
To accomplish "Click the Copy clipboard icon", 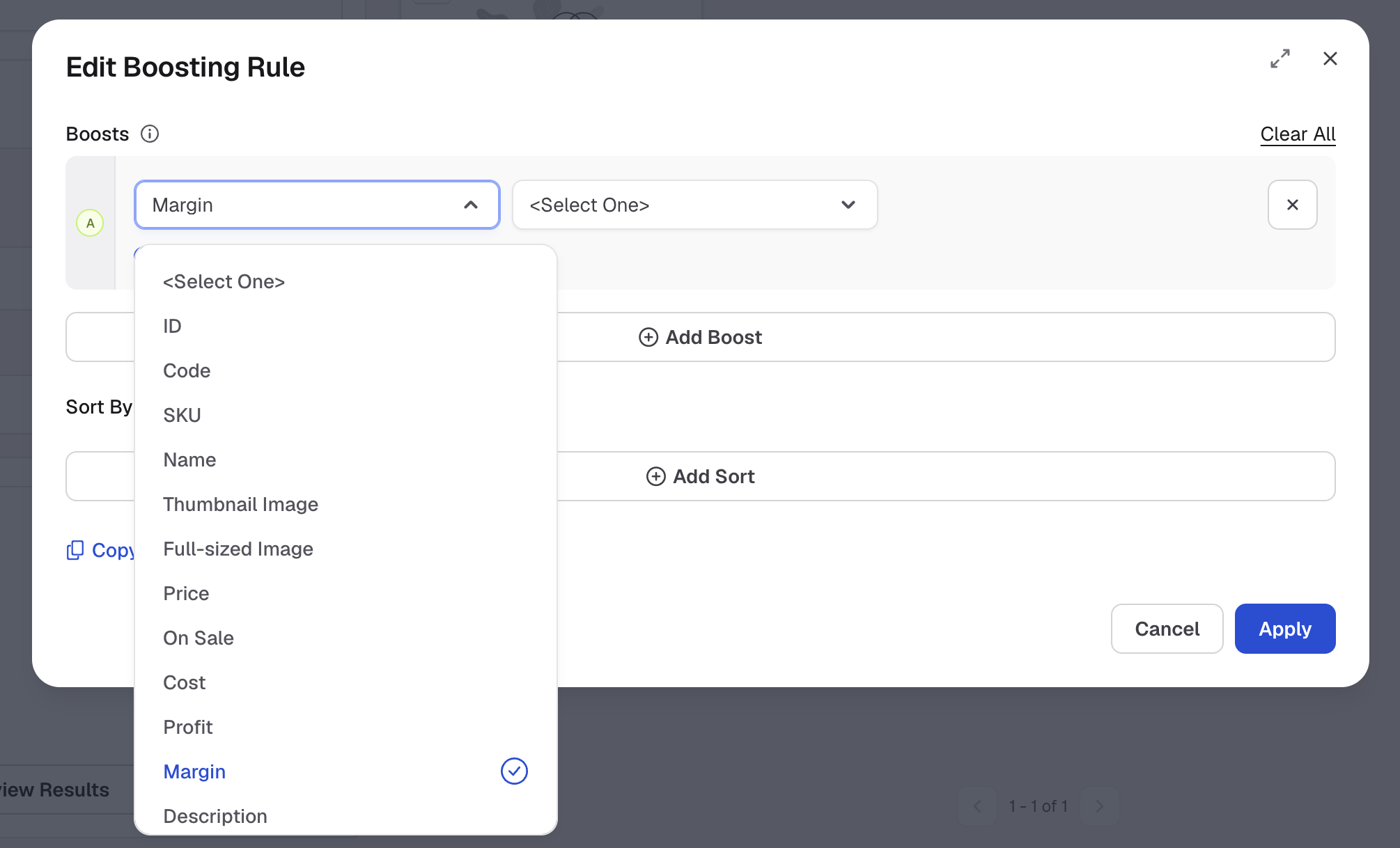I will pos(75,551).
